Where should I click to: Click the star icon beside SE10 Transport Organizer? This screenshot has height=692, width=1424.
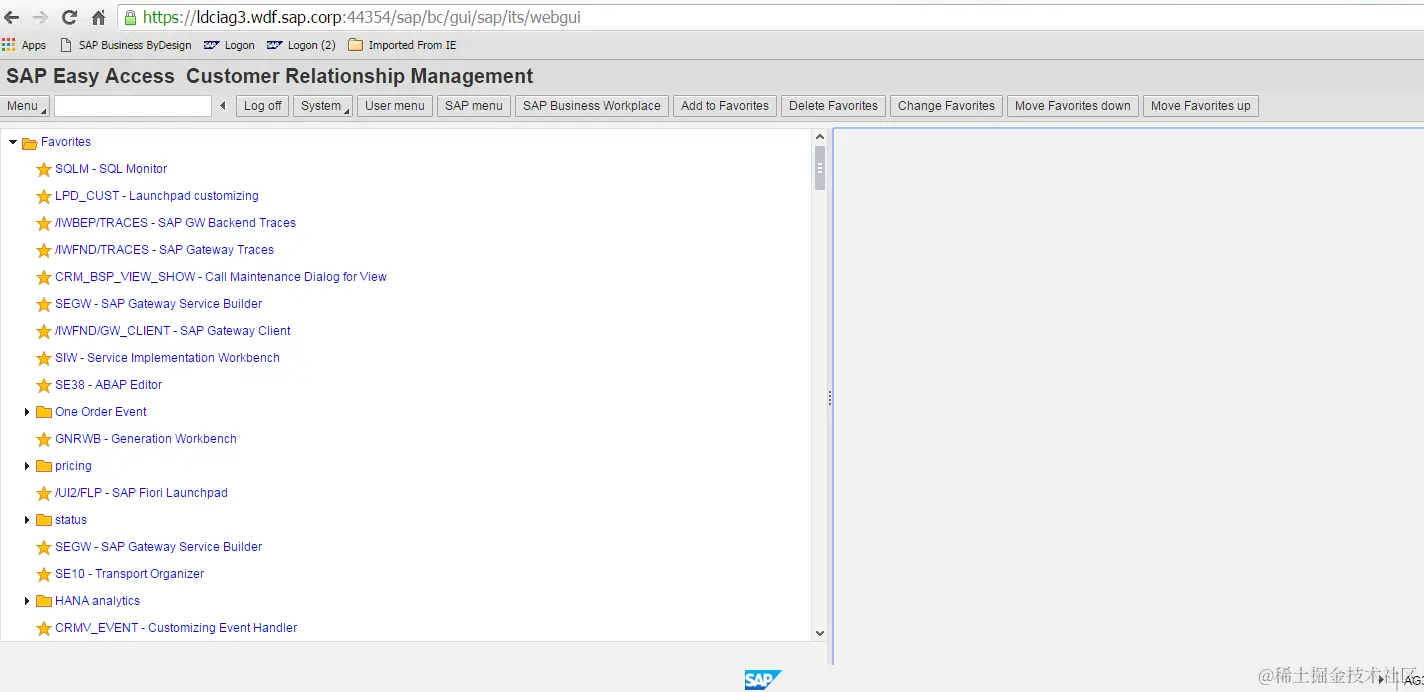tap(44, 575)
